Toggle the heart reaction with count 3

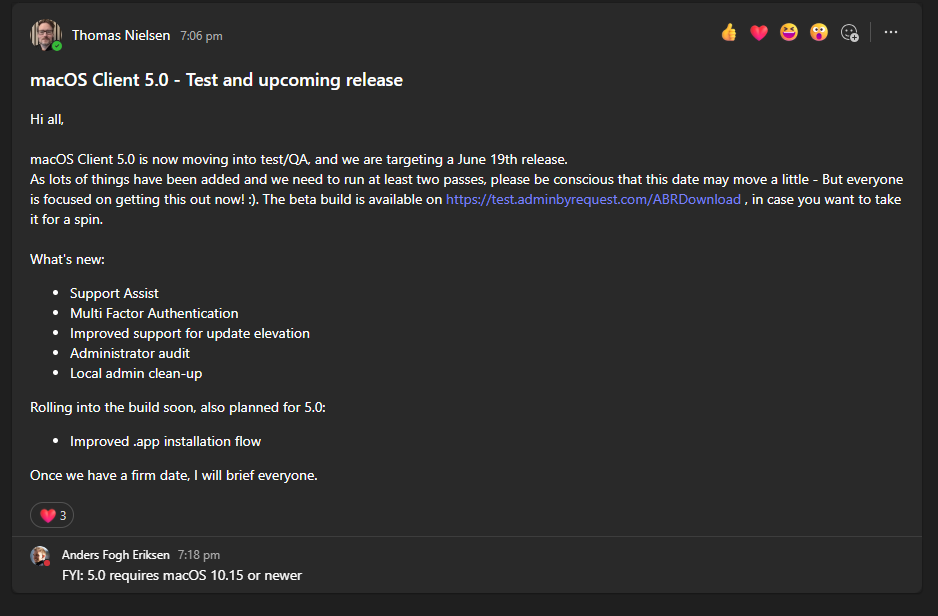click(x=52, y=515)
